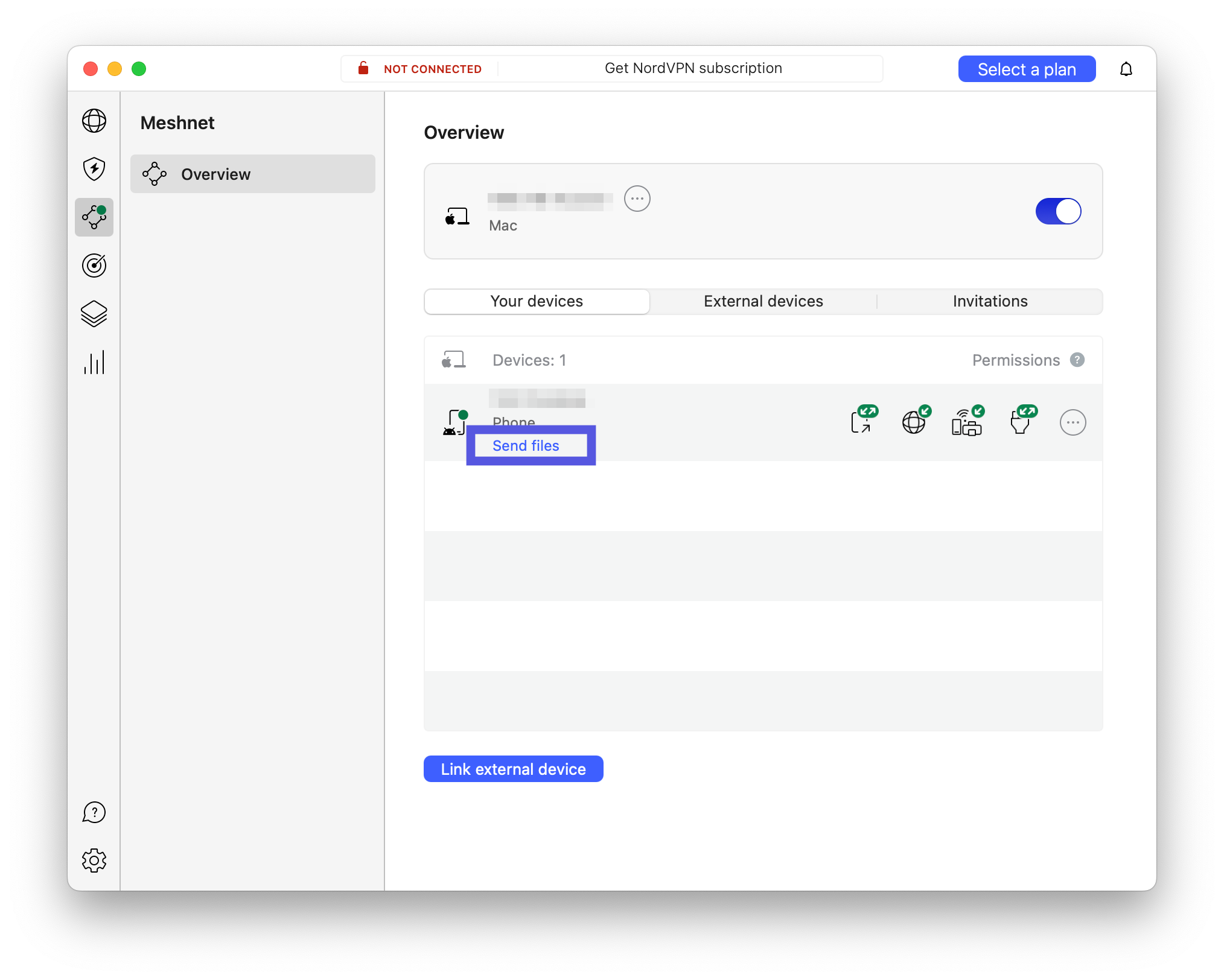Open the VPN globe section in sidebar
The width and height of the screenshot is (1224, 980).
[94, 121]
